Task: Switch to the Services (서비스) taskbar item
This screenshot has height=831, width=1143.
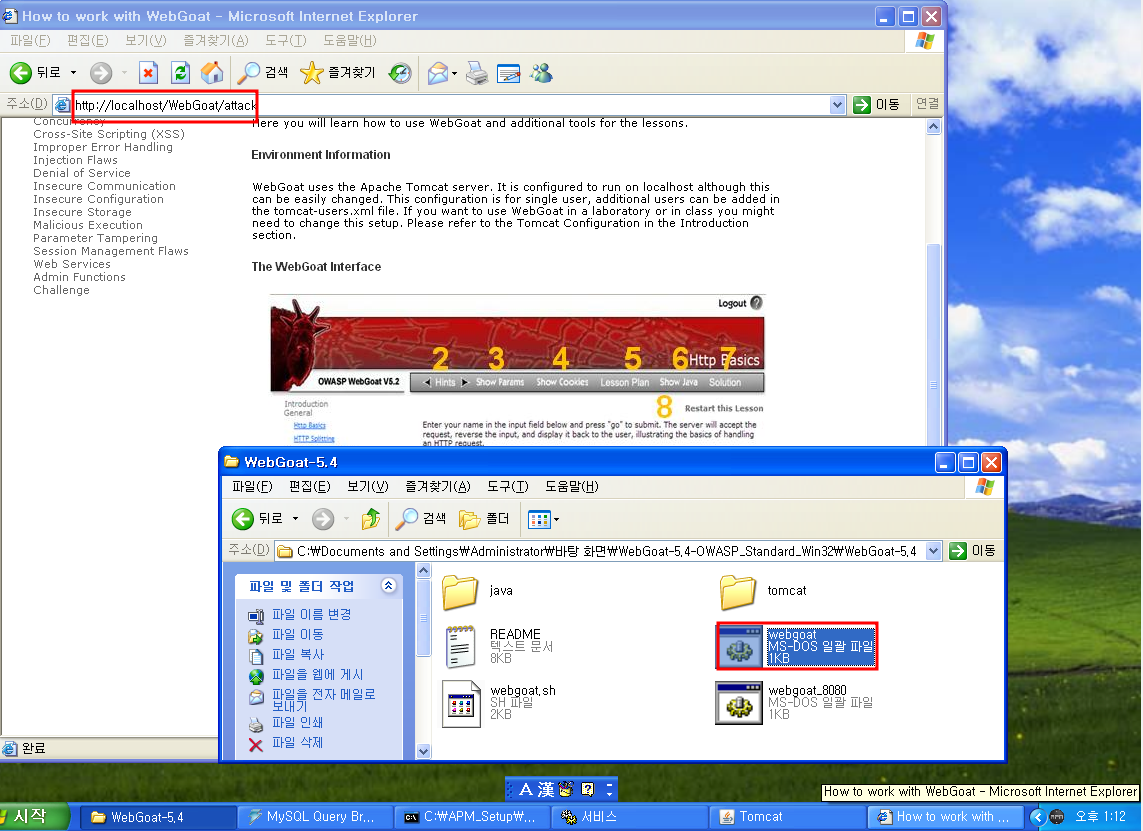Action: (x=630, y=817)
